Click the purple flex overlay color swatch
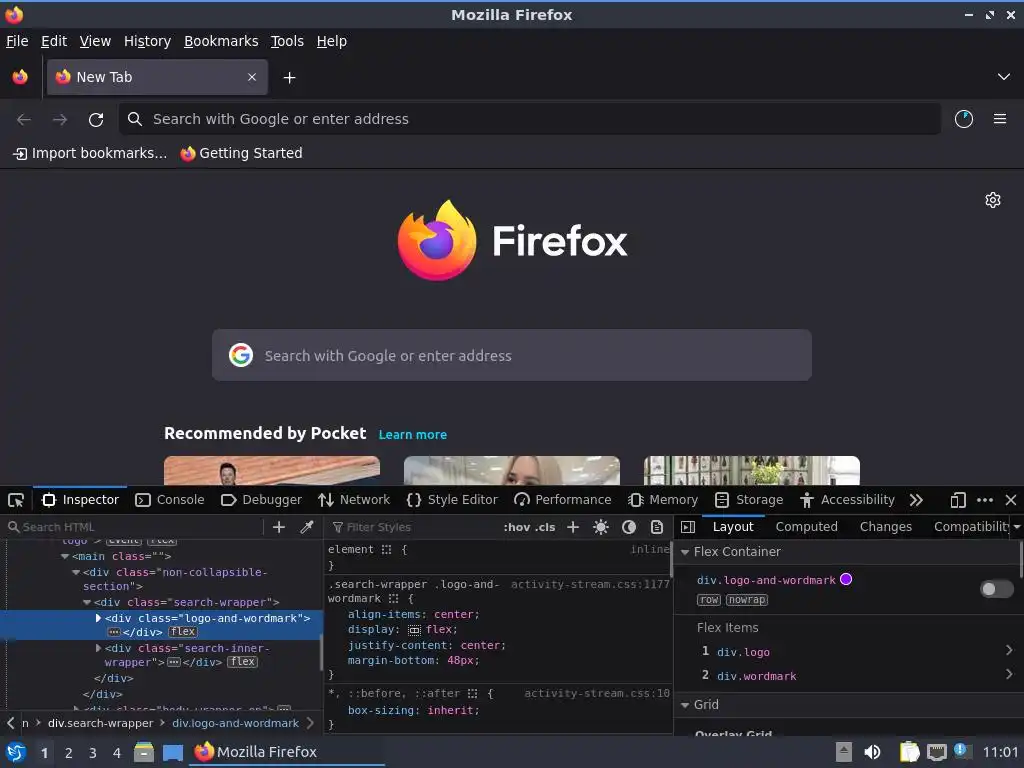1024x768 pixels. pos(846,579)
